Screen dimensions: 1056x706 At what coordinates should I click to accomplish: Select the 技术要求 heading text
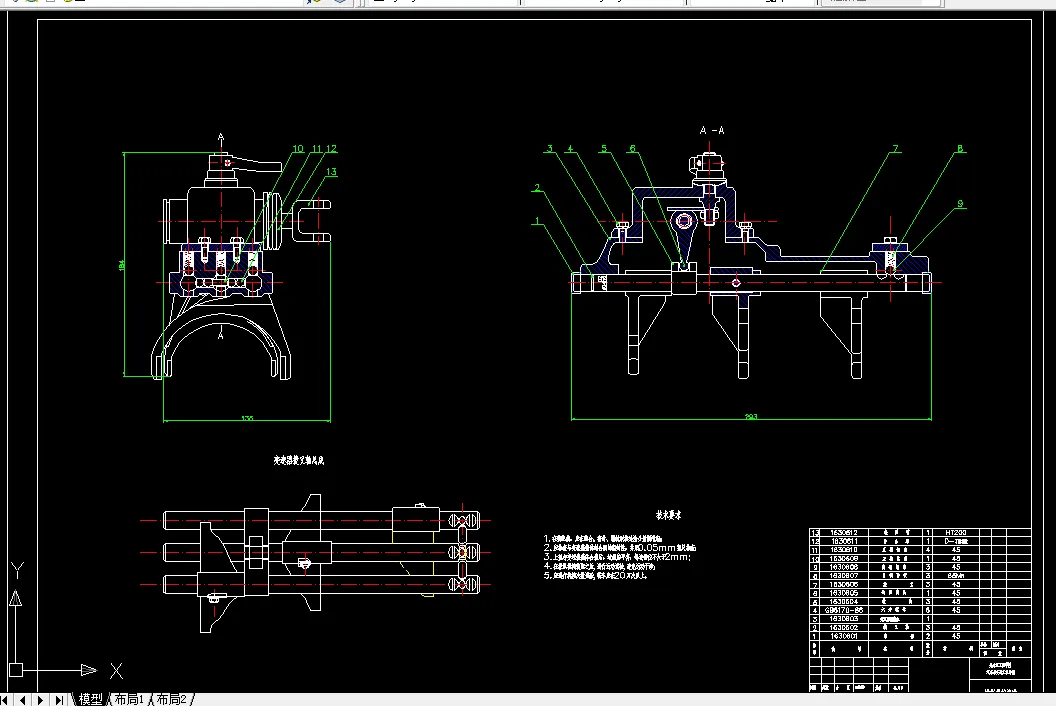[x=668, y=515]
